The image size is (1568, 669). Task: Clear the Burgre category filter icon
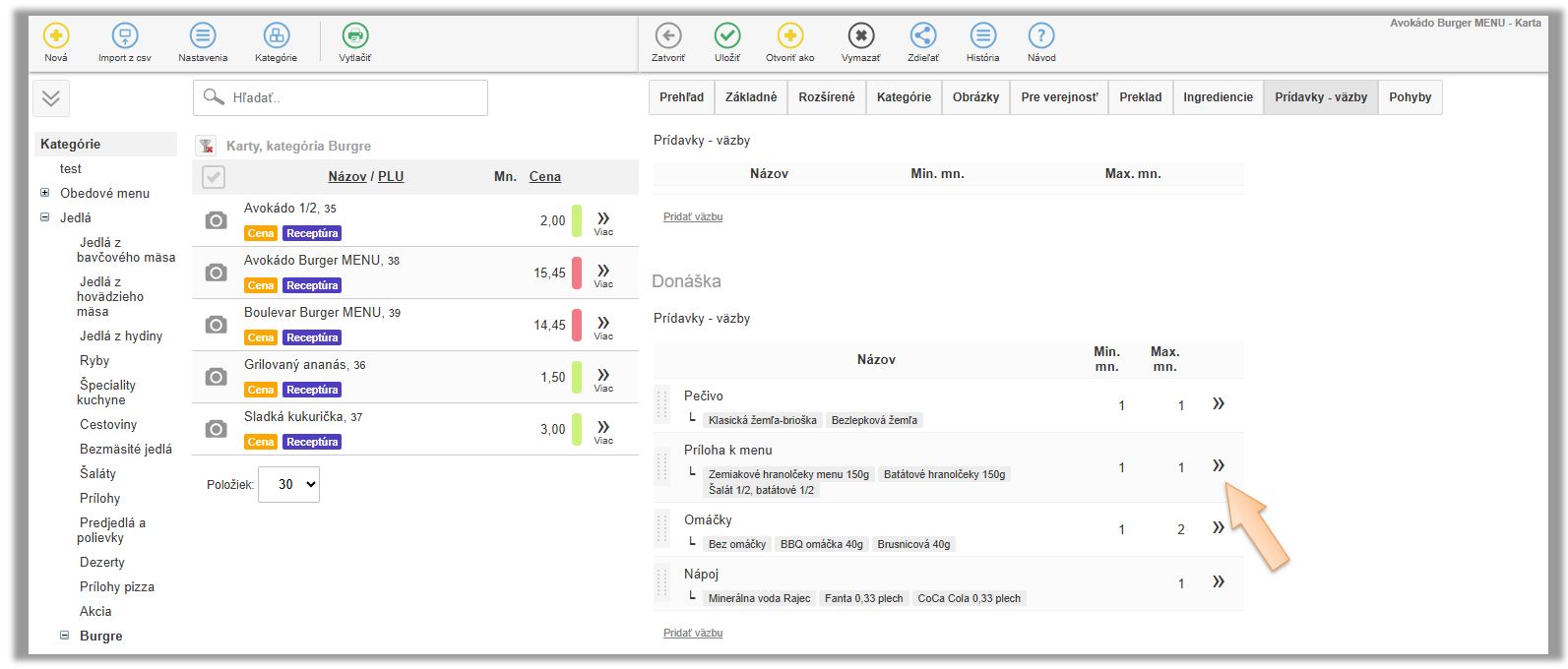pyautogui.click(x=207, y=146)
